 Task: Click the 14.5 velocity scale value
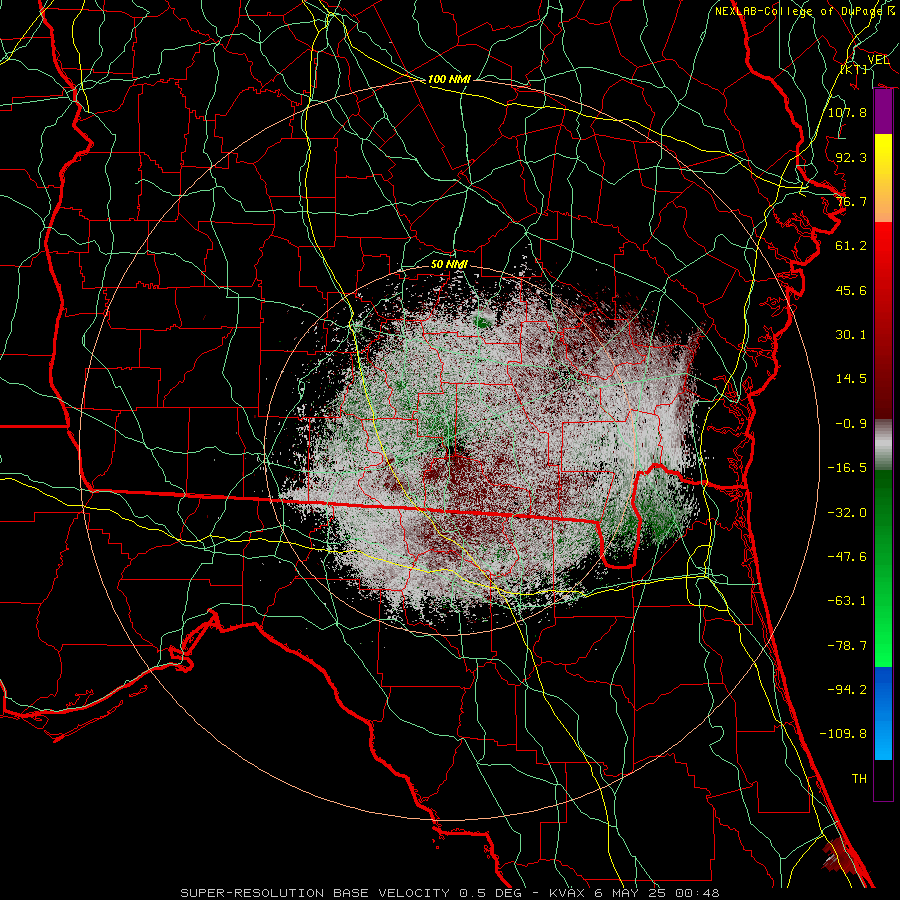851,379
